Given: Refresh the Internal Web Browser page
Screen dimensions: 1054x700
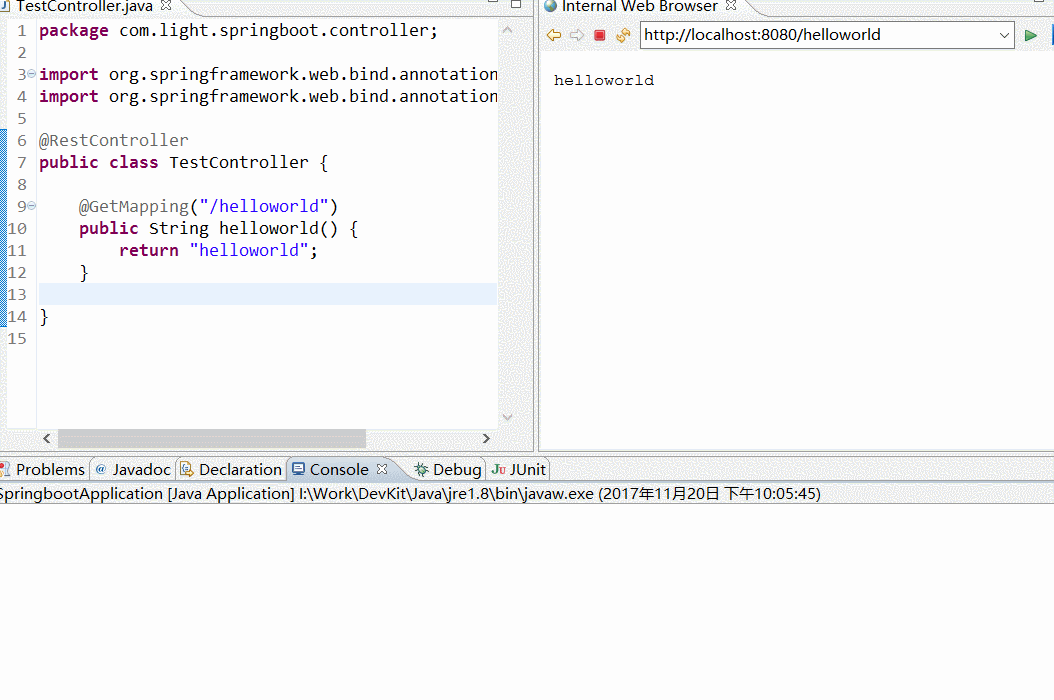Looking at the screenshot, I should (623, 35).
